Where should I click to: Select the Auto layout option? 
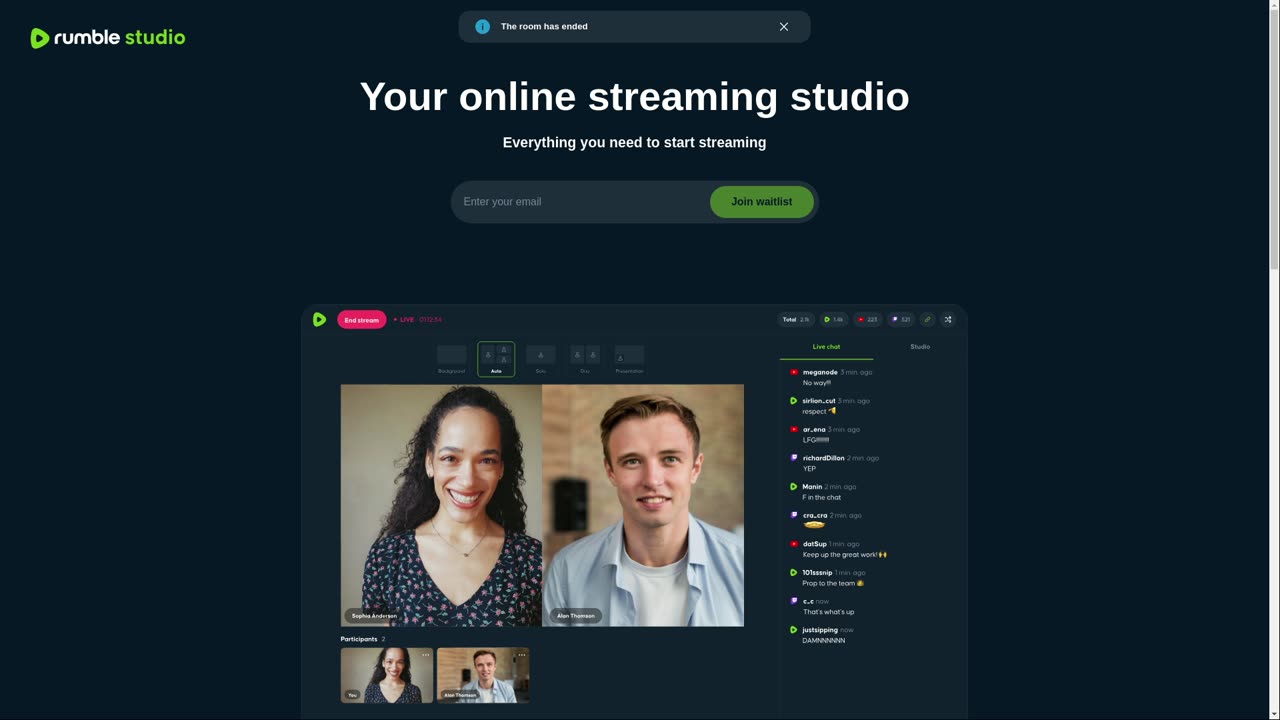click(x=496, y=359)
